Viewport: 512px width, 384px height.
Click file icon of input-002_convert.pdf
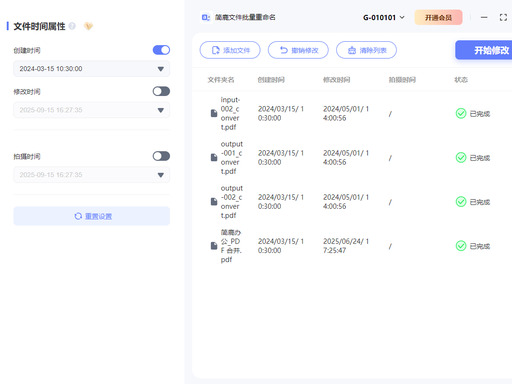[214, 113]
